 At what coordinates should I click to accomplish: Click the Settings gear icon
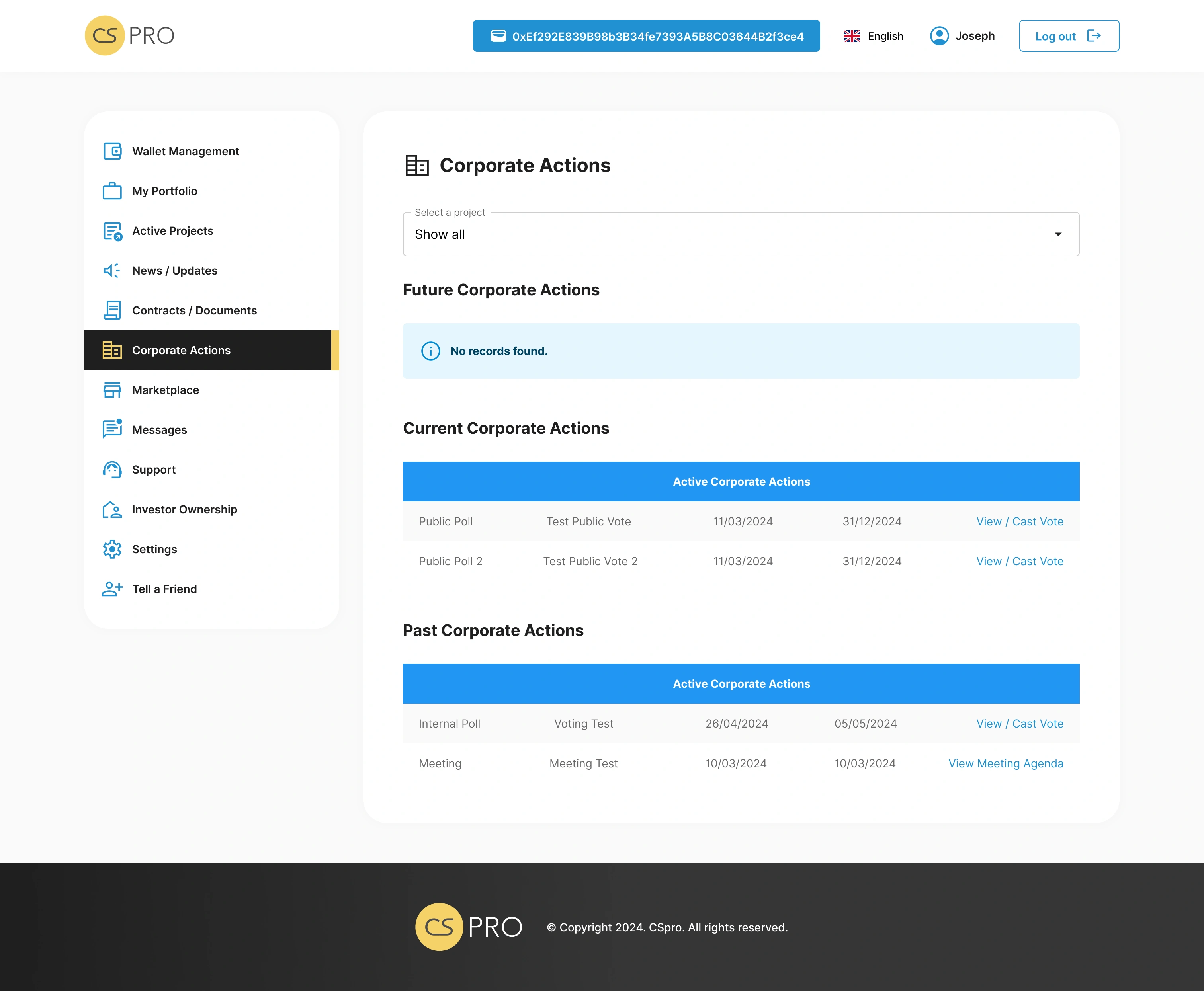[x=113, y=549]
